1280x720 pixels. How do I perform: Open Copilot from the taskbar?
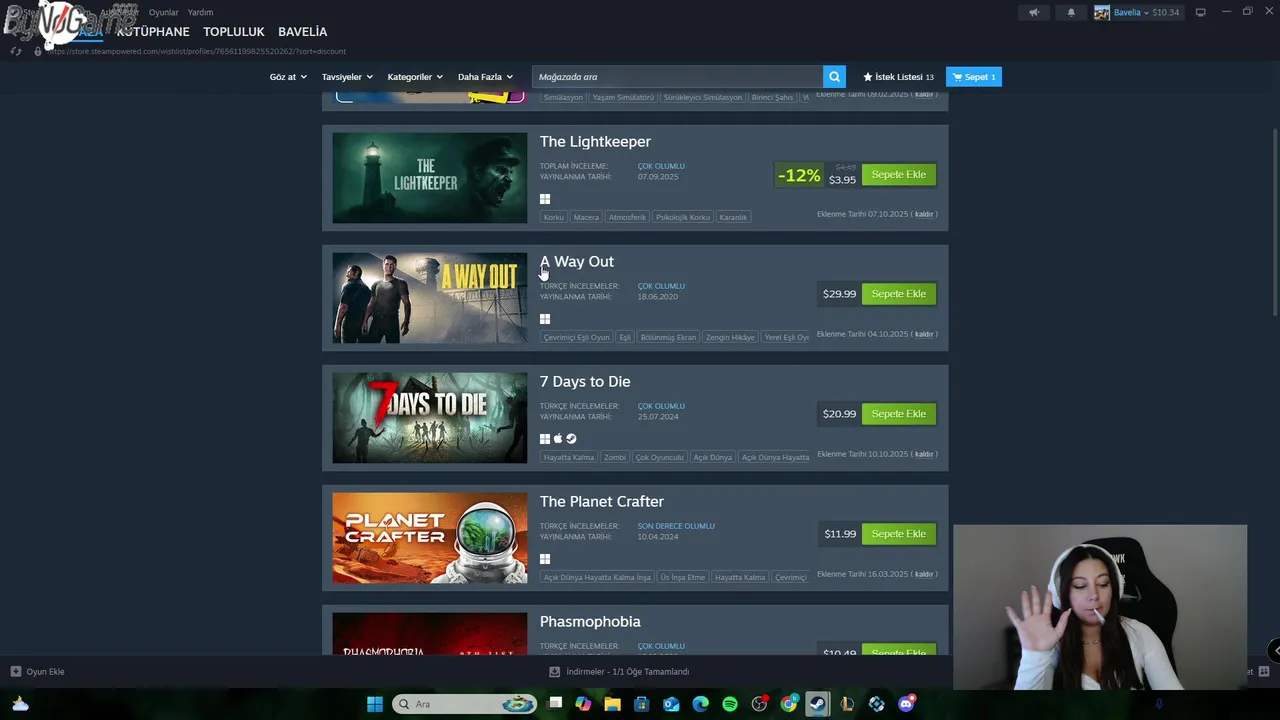584,704
